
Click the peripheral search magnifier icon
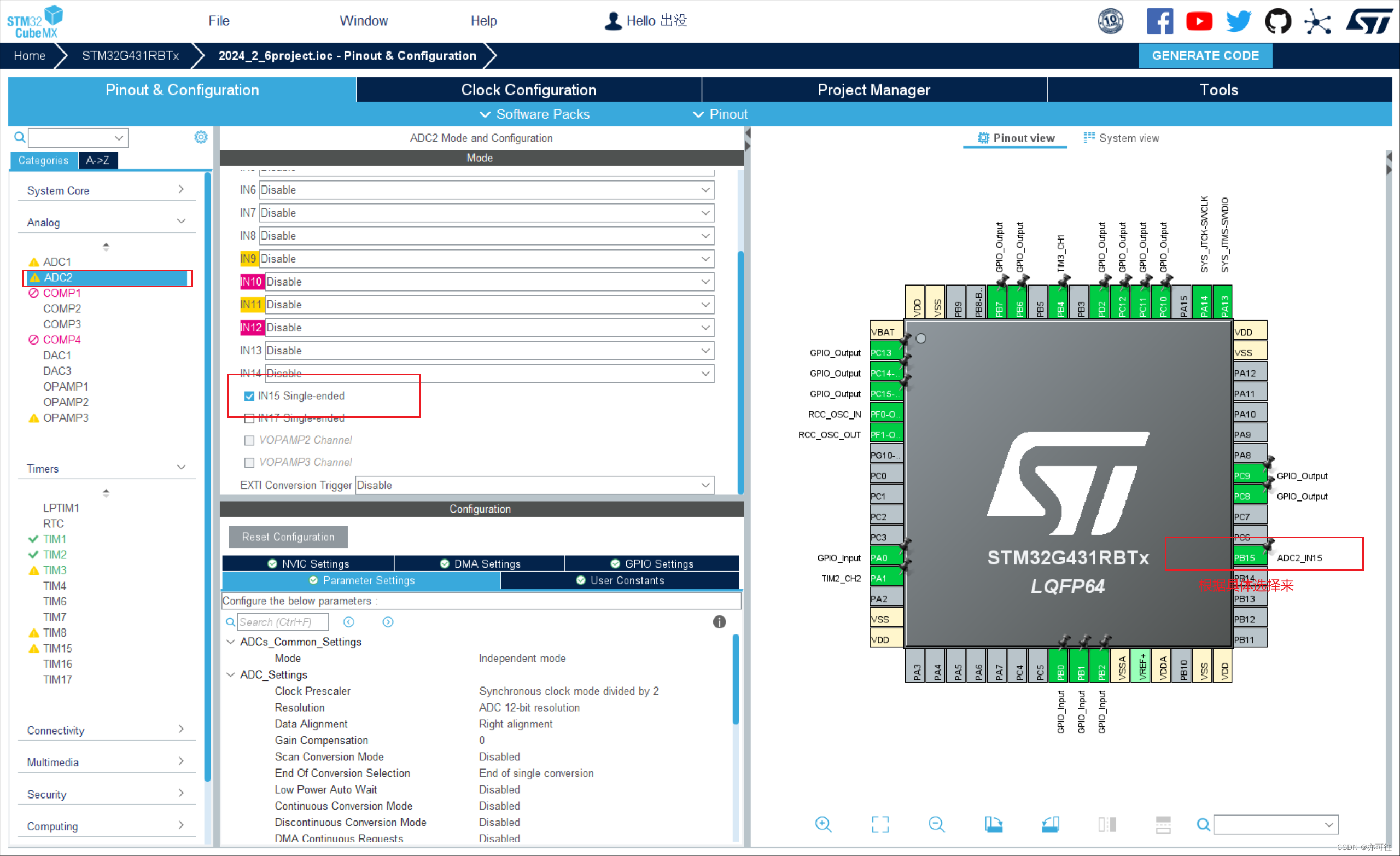(19, 137)
